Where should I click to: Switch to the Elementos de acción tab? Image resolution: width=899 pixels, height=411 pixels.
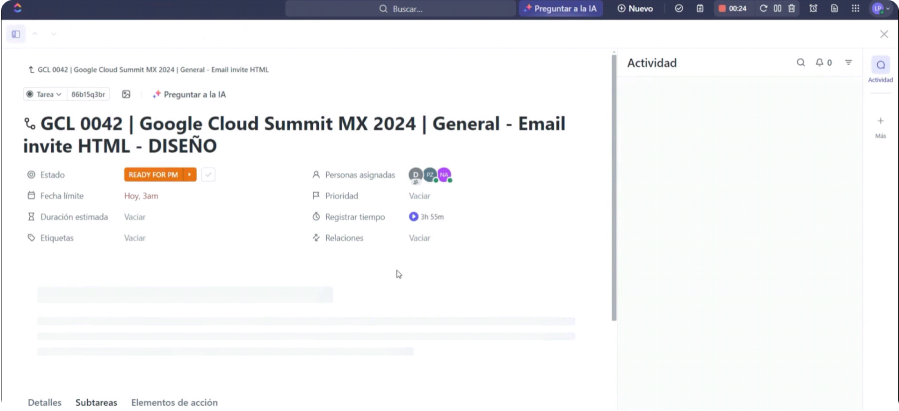(174, 402)
